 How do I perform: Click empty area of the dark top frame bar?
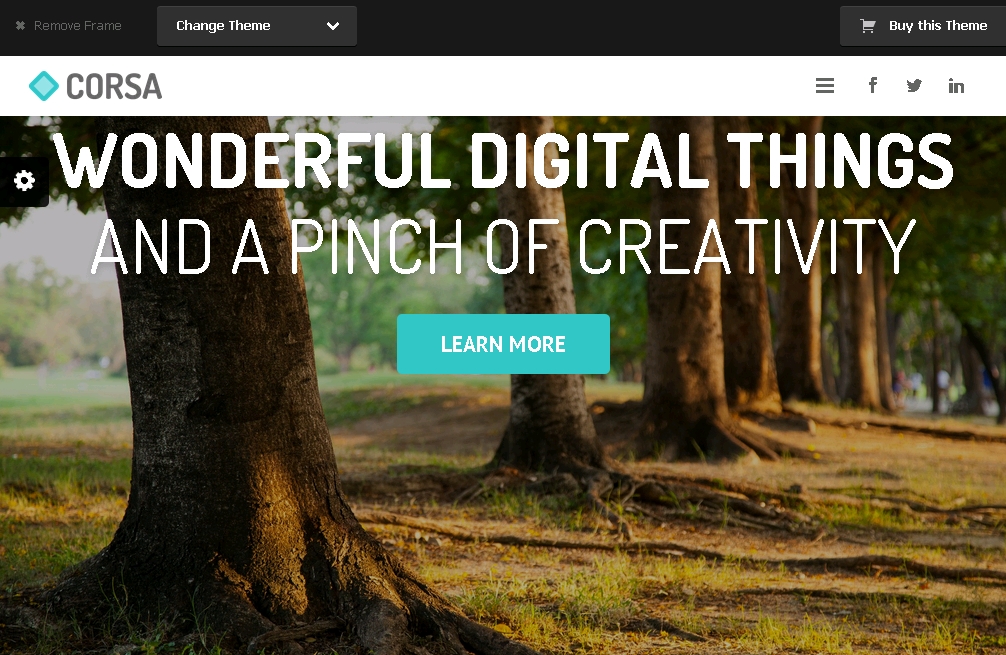pyautogui.click(x=597, y=27)
